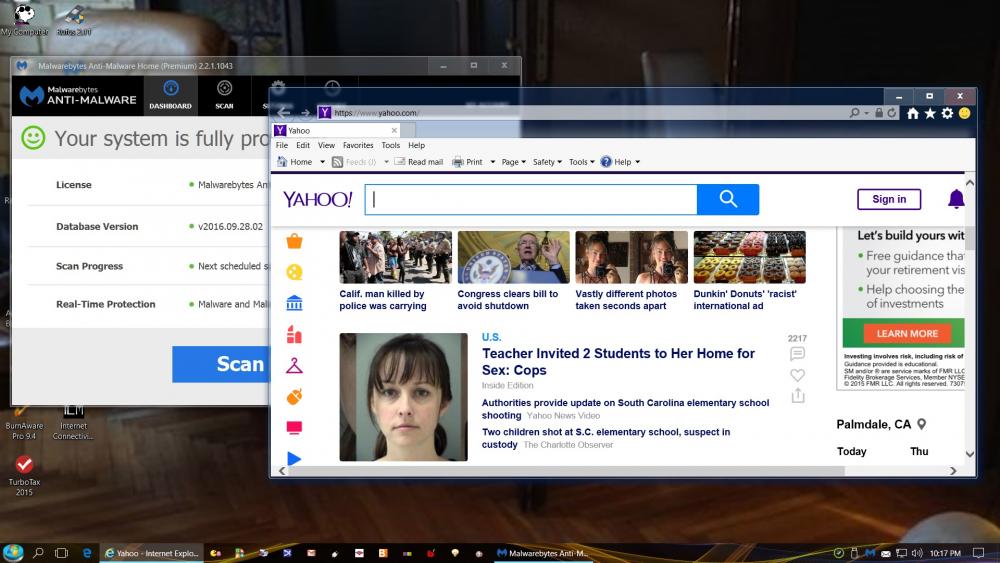Open the address bar search dropdown arrow
The height and width of the screenshot is (563, 1000).
tap(866, 113)
